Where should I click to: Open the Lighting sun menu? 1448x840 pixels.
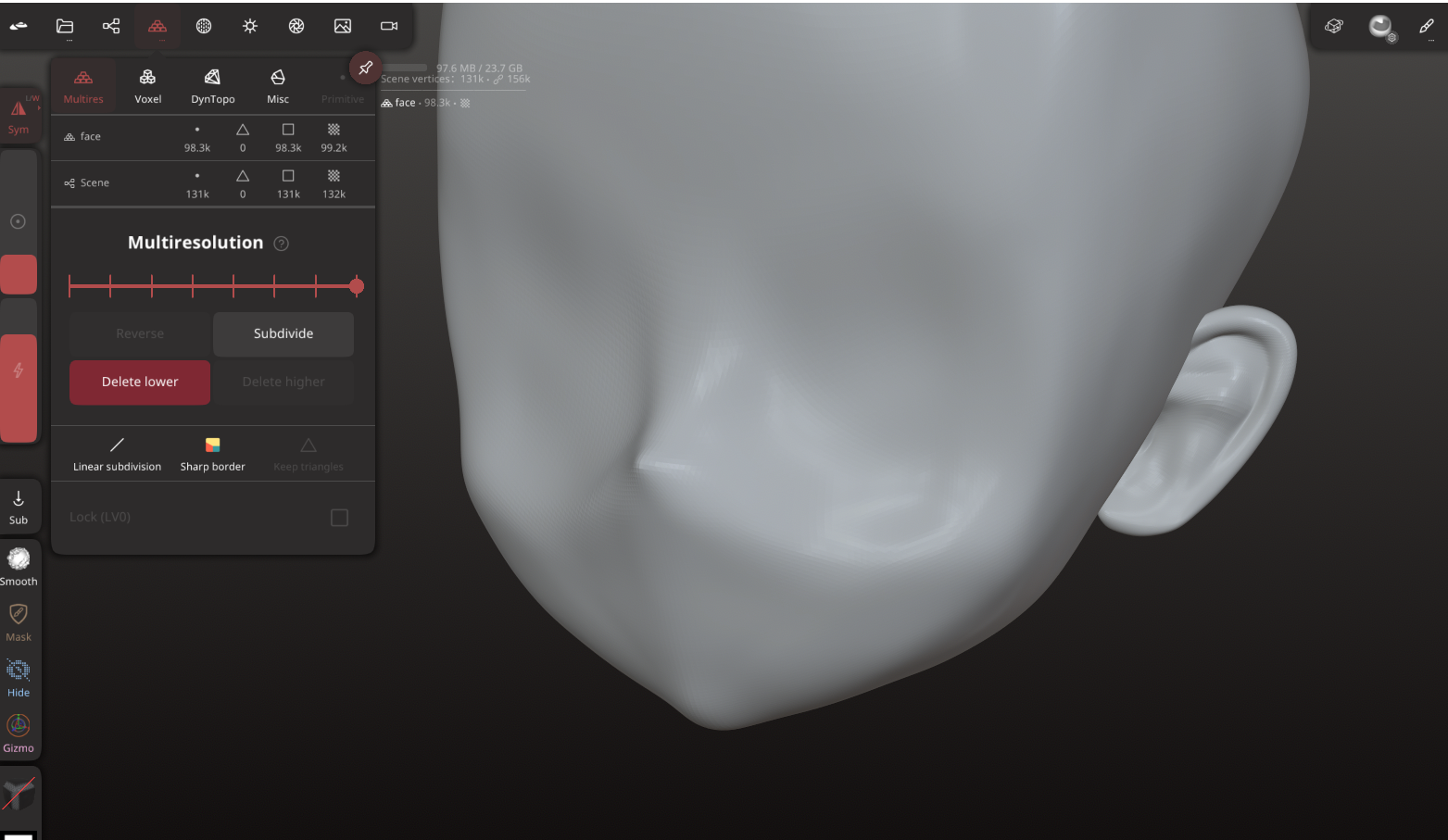click(x=250, y=26)
